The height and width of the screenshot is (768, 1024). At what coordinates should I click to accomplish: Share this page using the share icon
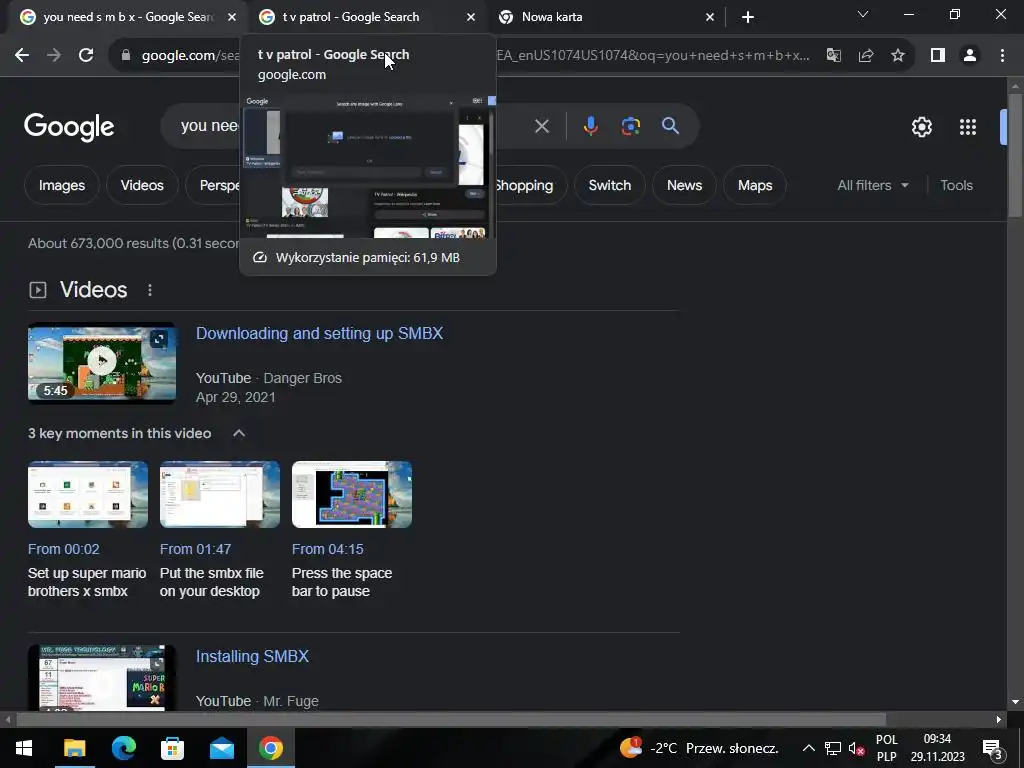(866, 56)
